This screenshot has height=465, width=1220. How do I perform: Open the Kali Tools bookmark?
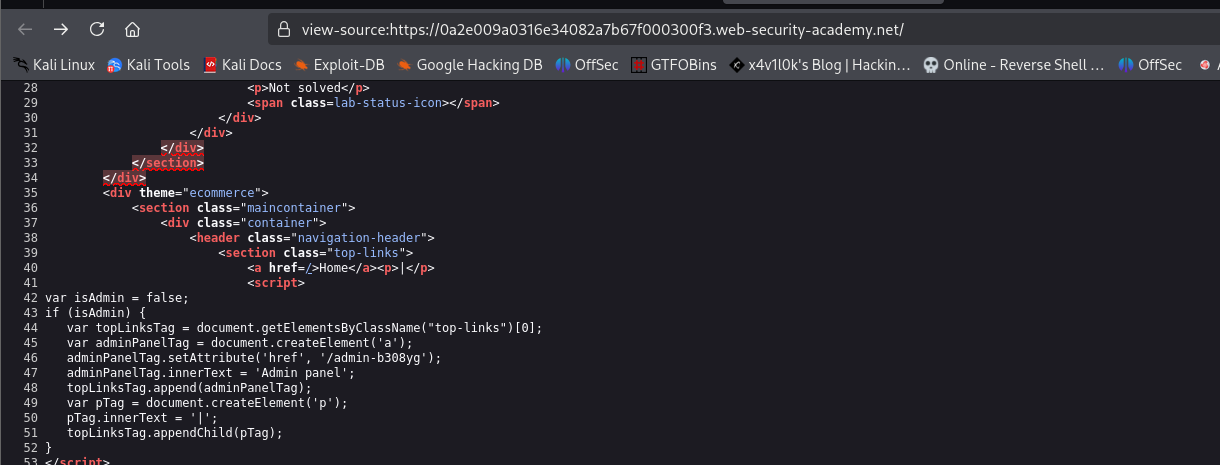click(x=148, y=65)
